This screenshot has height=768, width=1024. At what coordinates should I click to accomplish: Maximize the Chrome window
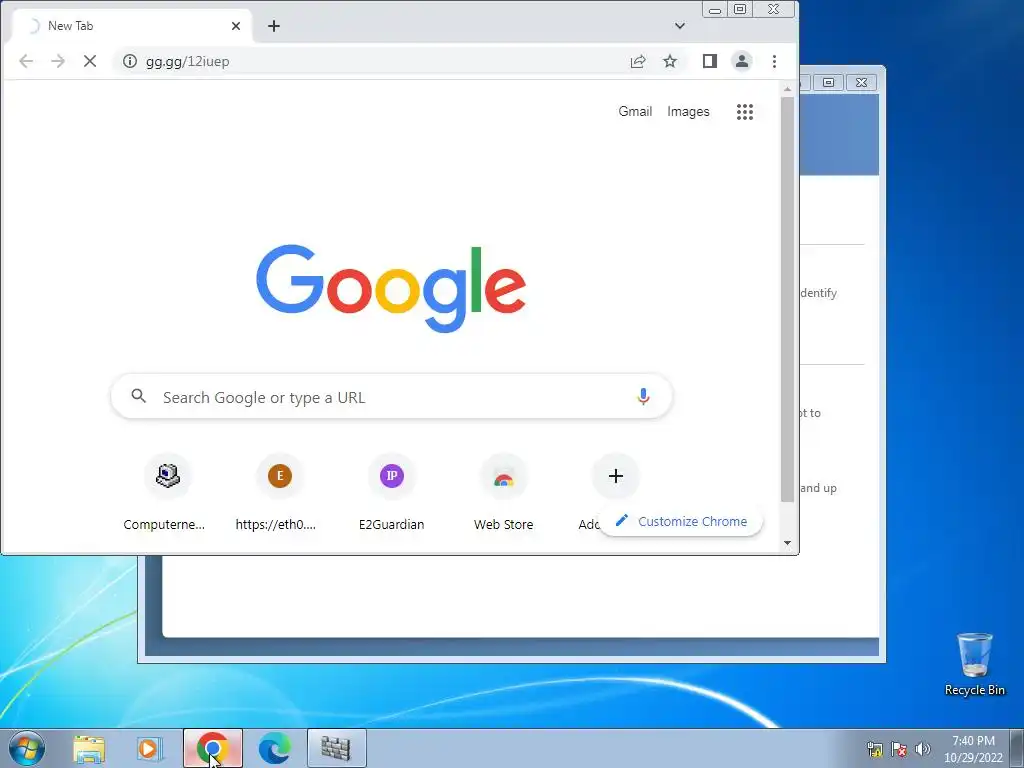tap(740, 9)
